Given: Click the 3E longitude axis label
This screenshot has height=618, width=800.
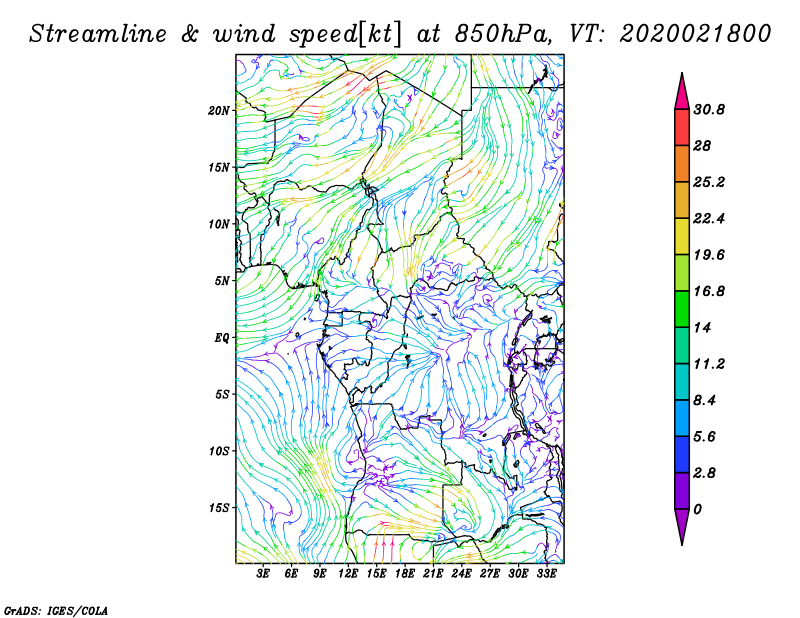Looking at the screenshot, I should click(x=264, y=575).
